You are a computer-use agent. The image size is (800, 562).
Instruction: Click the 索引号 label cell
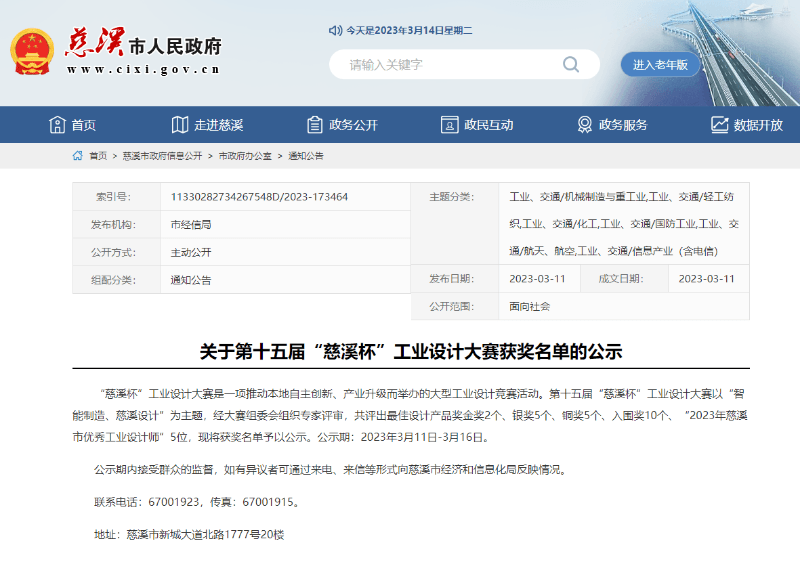(x=116, y=197)
